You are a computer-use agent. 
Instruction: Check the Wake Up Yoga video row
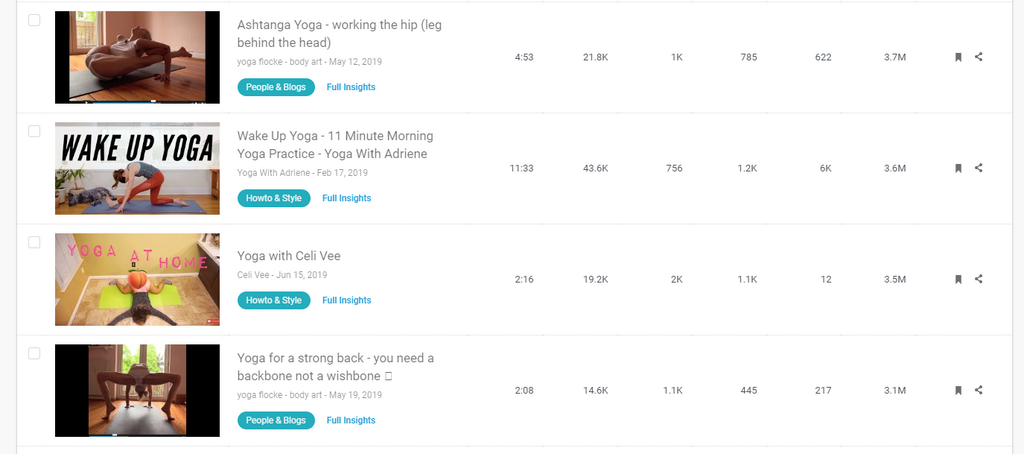pyautogui.click(x=34, y=131)
